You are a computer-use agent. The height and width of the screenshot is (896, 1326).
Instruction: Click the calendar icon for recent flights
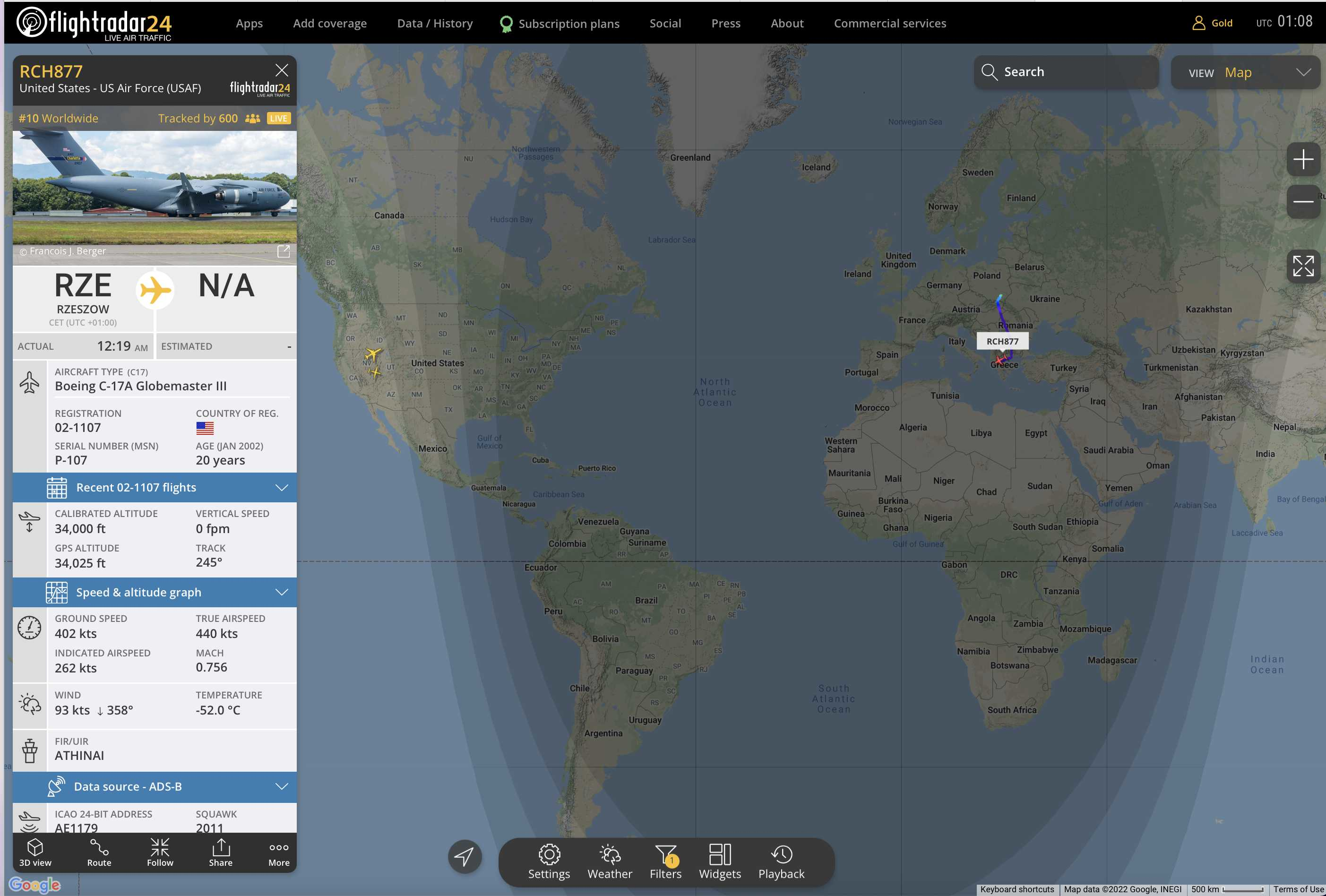(x=57, y=487)
